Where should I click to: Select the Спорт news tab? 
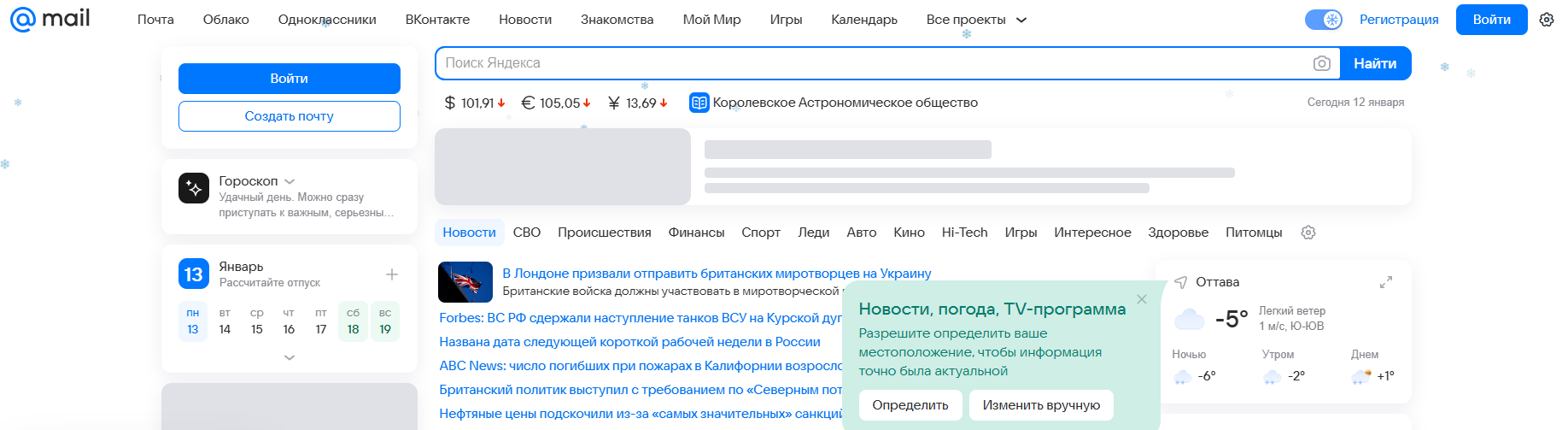point(761,233)
